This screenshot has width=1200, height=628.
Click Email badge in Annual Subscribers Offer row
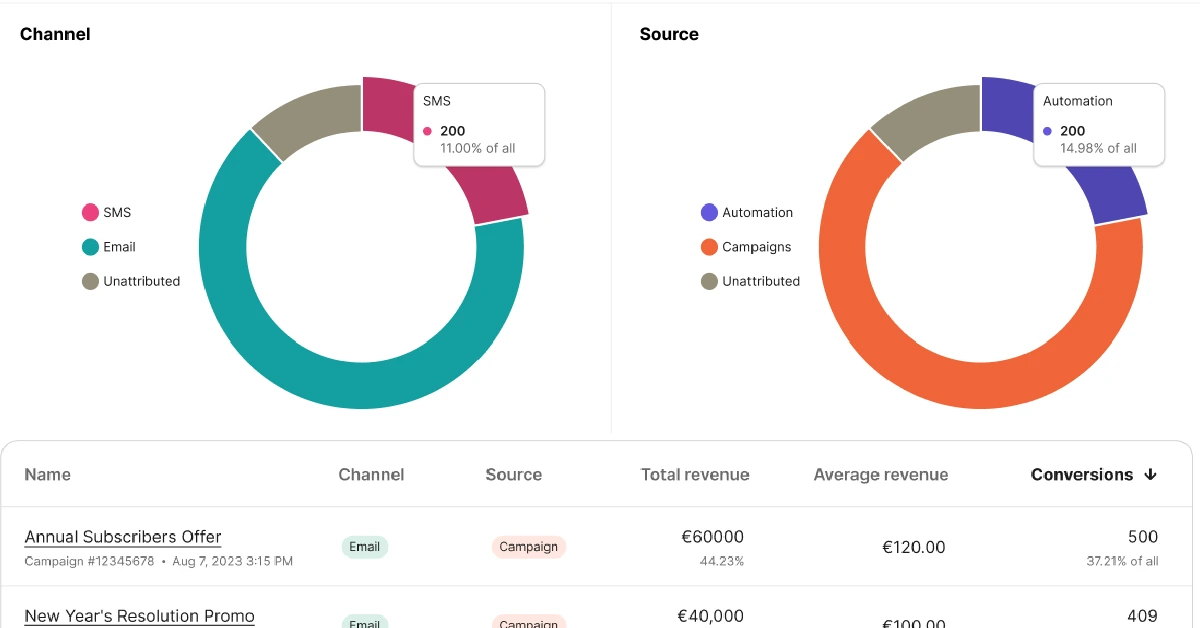click(365, 547)
